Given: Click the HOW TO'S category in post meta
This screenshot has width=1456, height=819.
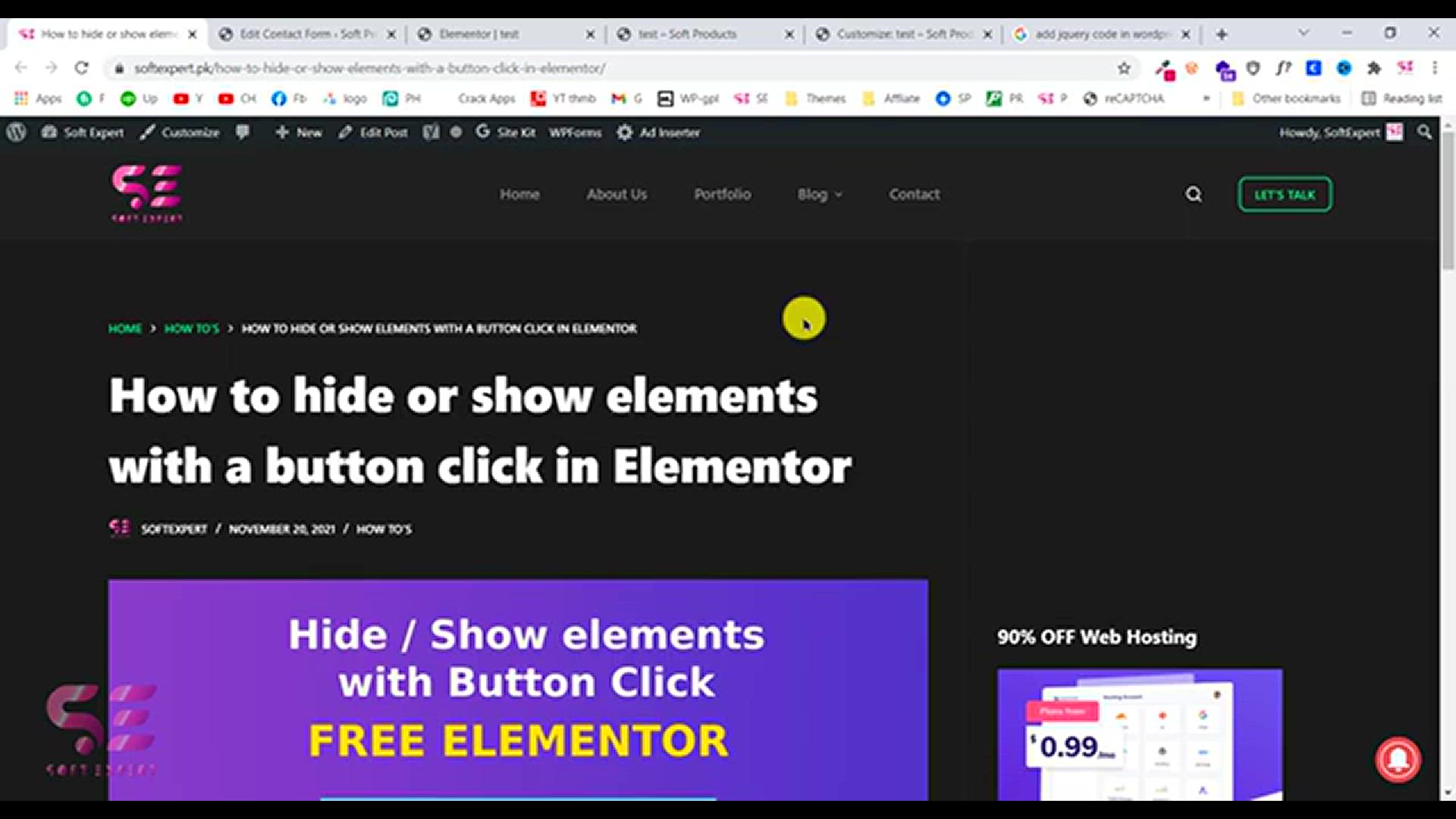Looking at the screenshot, I should click(384, 529).
